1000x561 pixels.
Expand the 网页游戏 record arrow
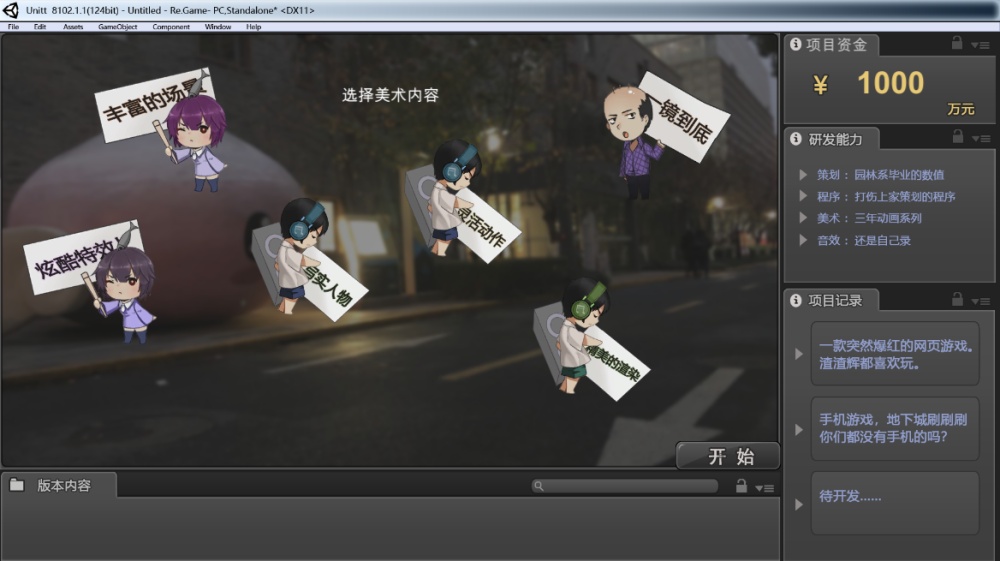coord(798,354)
